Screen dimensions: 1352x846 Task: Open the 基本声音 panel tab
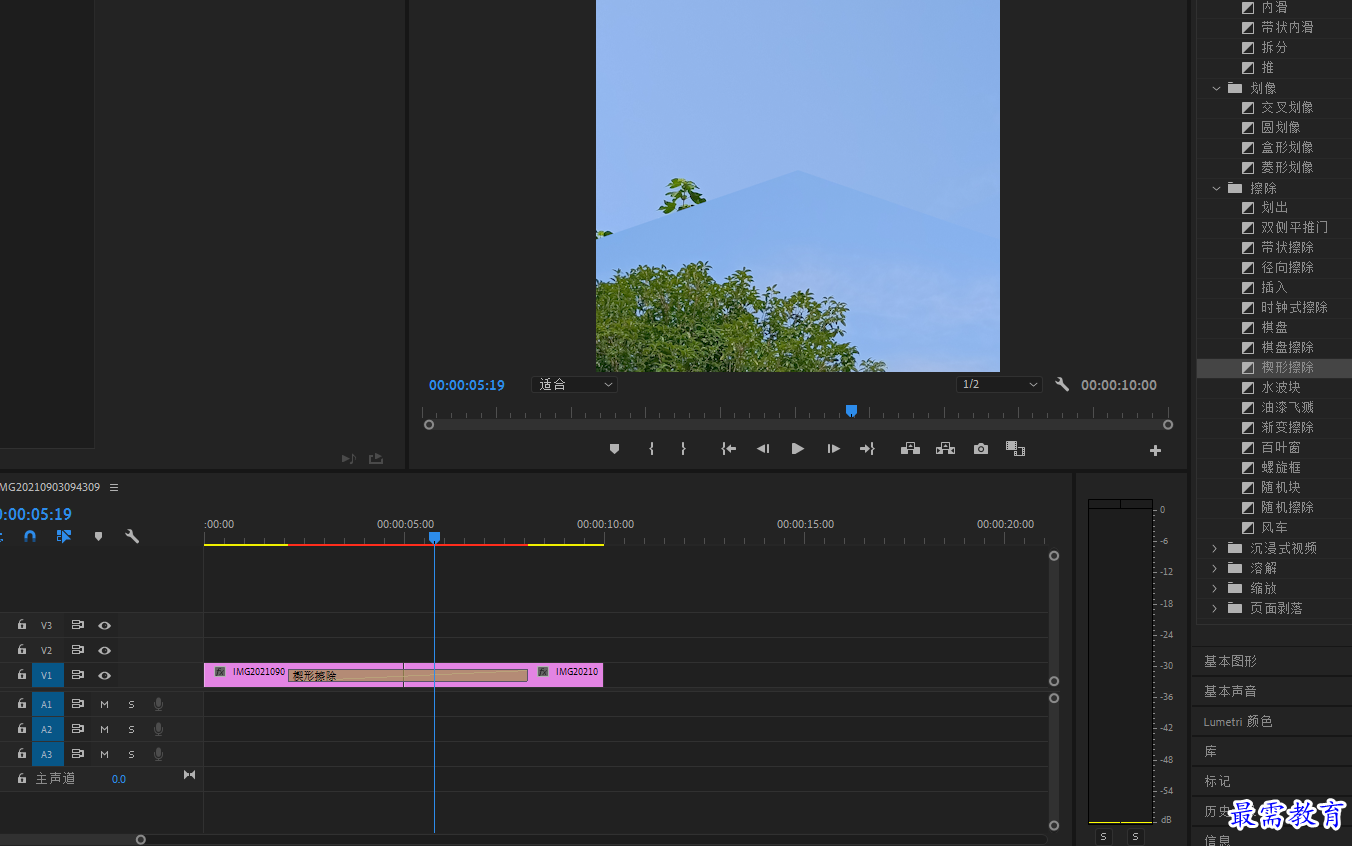point(1230,691)
